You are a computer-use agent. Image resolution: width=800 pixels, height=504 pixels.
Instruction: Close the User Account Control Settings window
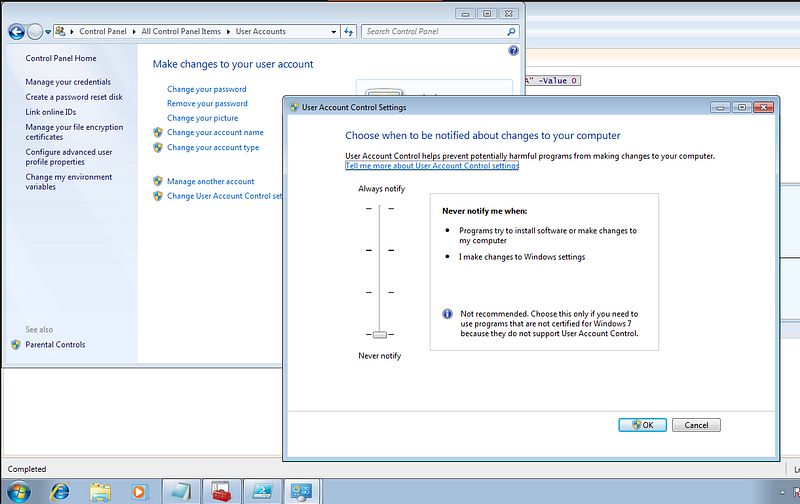click(763, 107)
